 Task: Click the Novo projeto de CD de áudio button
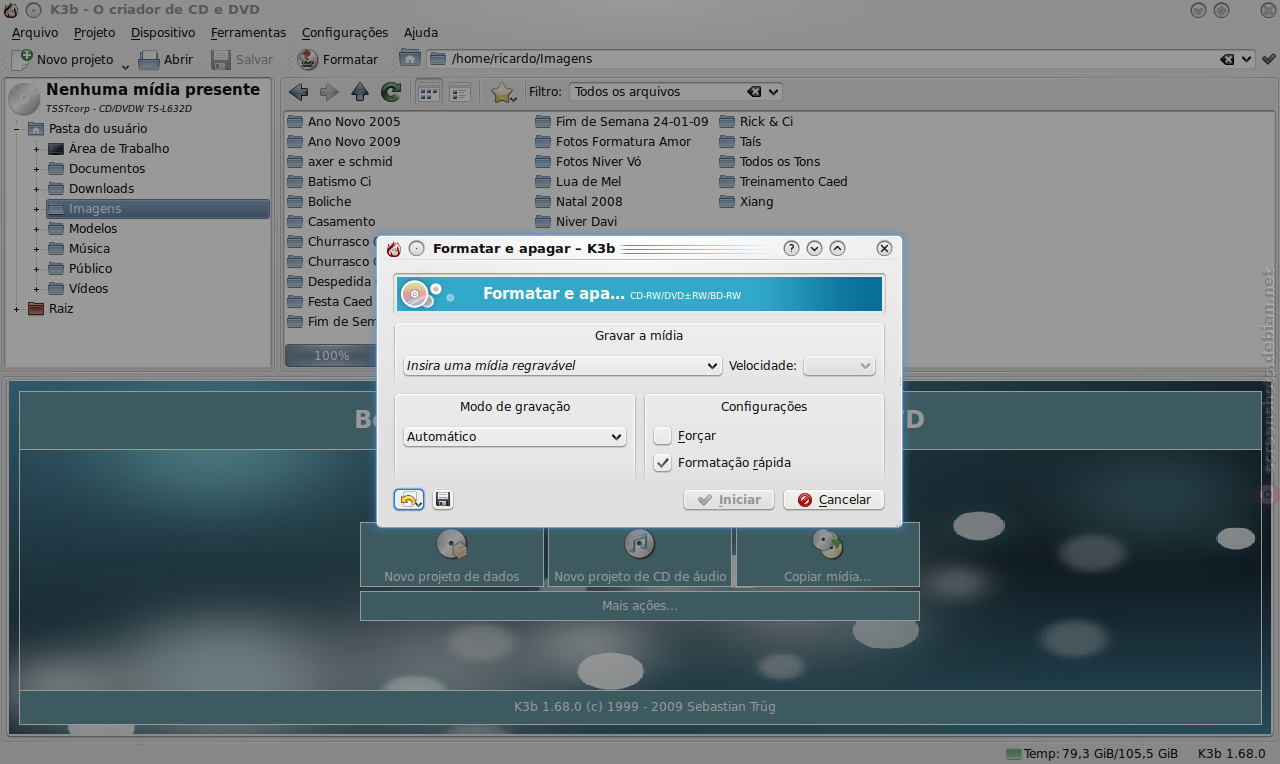click(640, 554)
